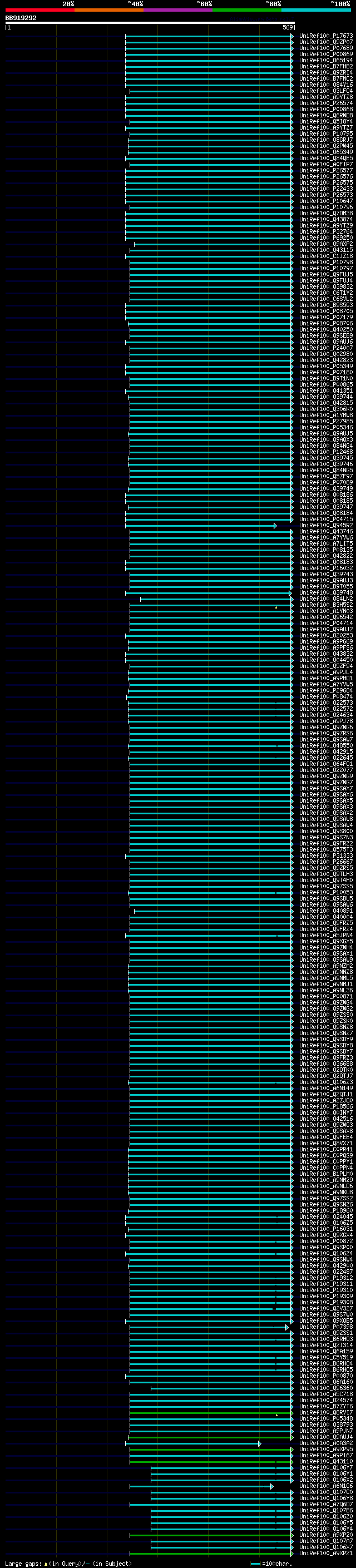Select the UniRef100_P07089 label
This screenshot has width=356, height=1568.
click(x=325, y=483)
